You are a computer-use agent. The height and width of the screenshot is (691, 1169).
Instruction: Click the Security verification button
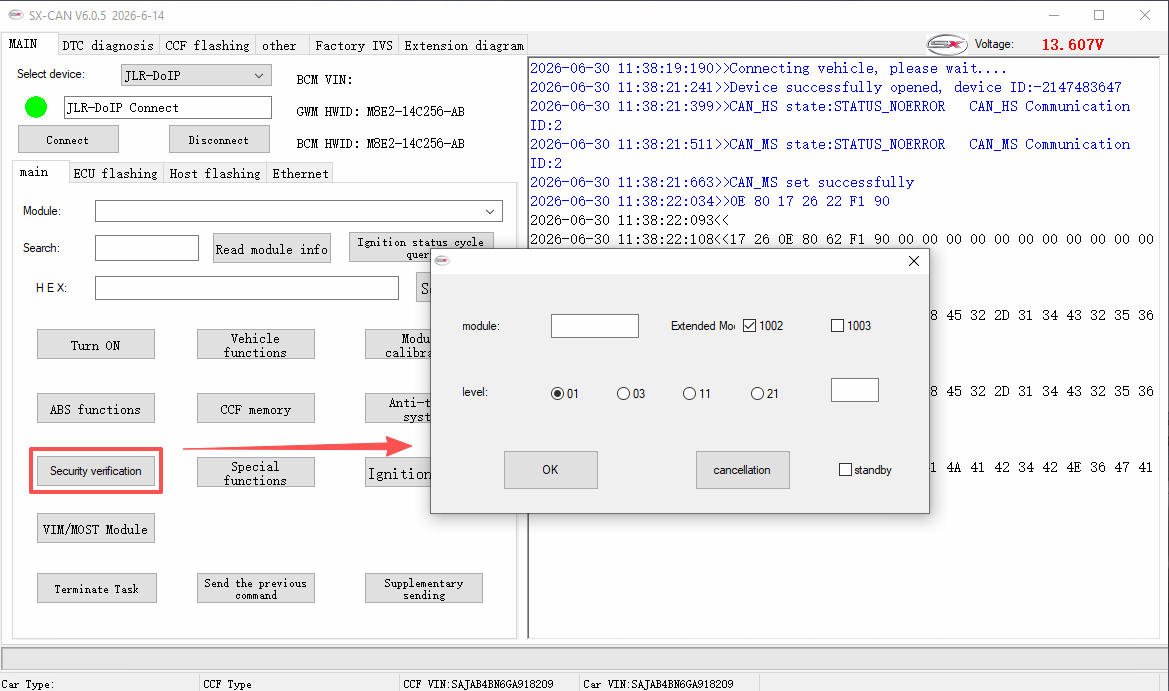[95, 471]
